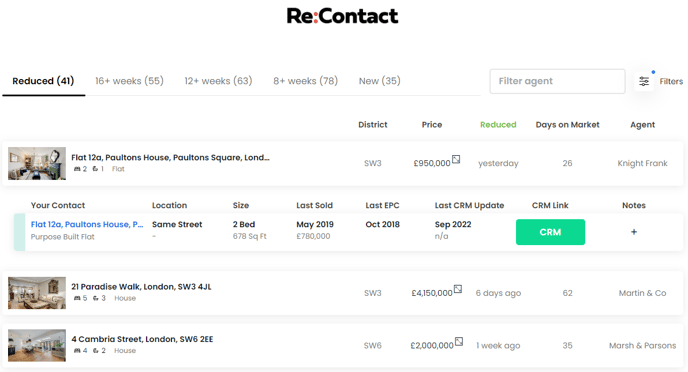
Task: Open the 4 Cambria Street listing photo
Action: [x=37, y=345]
